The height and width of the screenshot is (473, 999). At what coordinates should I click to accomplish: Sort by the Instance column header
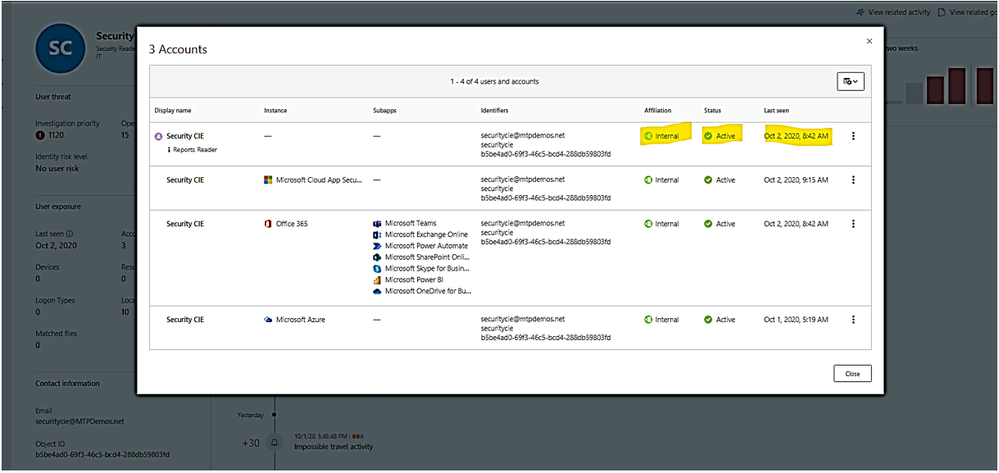pos(275,110)
